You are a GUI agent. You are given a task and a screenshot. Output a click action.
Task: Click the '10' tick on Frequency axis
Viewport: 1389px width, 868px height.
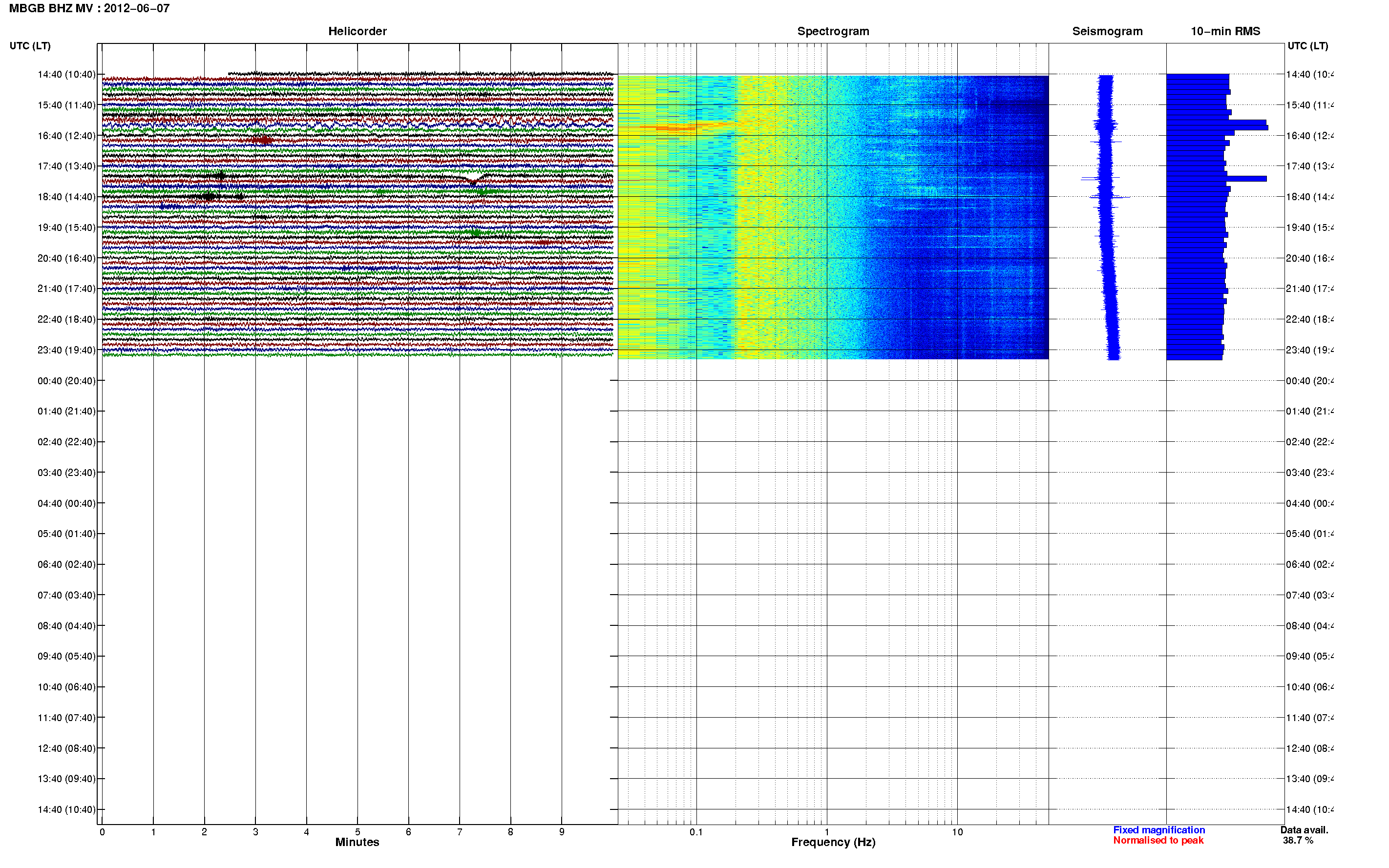pos(957,832)
